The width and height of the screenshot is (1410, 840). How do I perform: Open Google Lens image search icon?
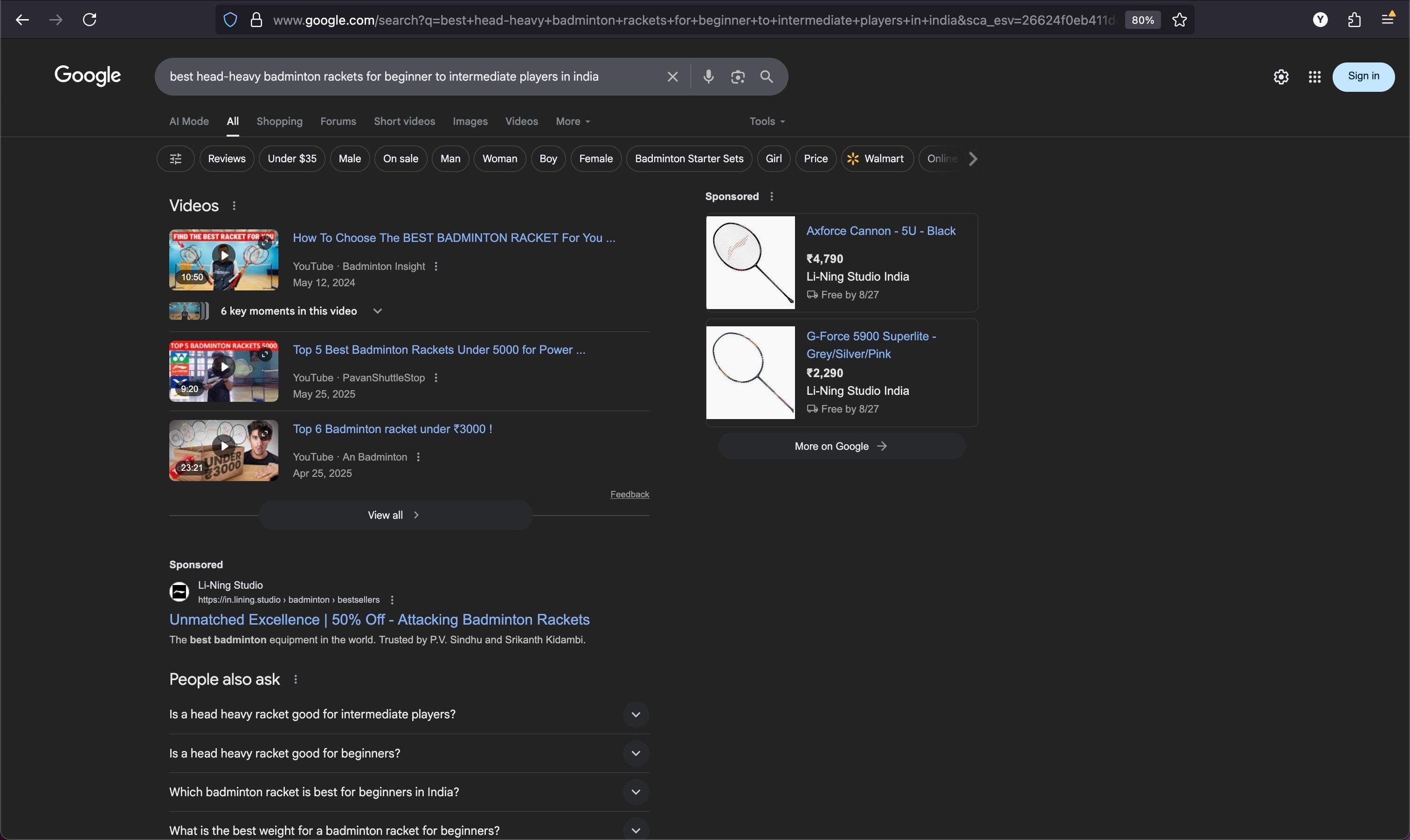pos(738,77)
